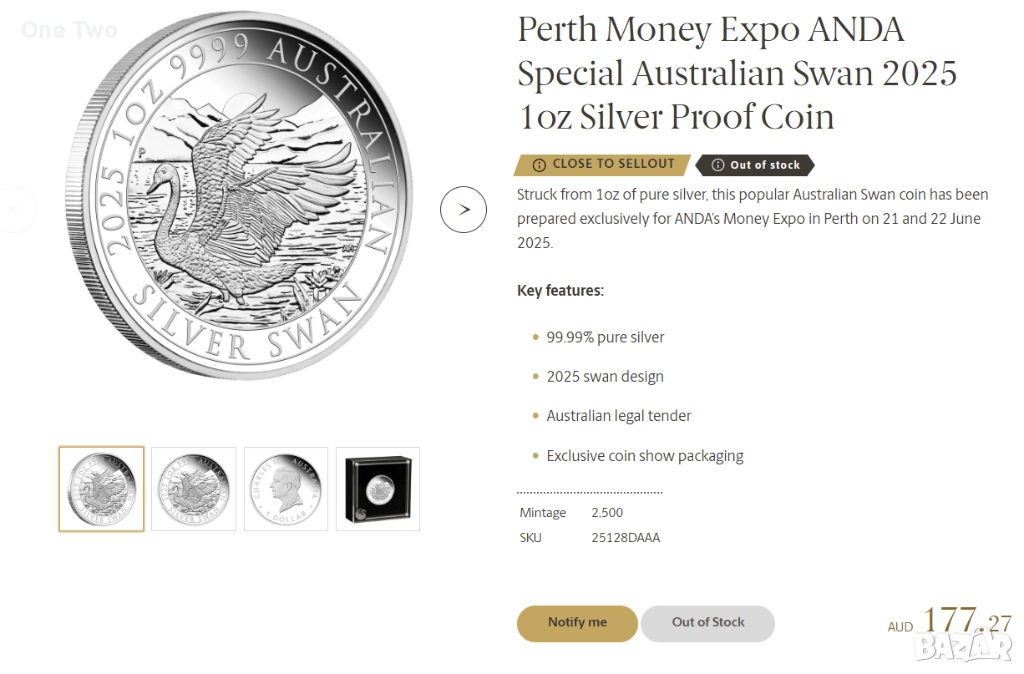Click the left carousel chevron
The height and width of the screenshot is (674, 1024).
(12, 210)
